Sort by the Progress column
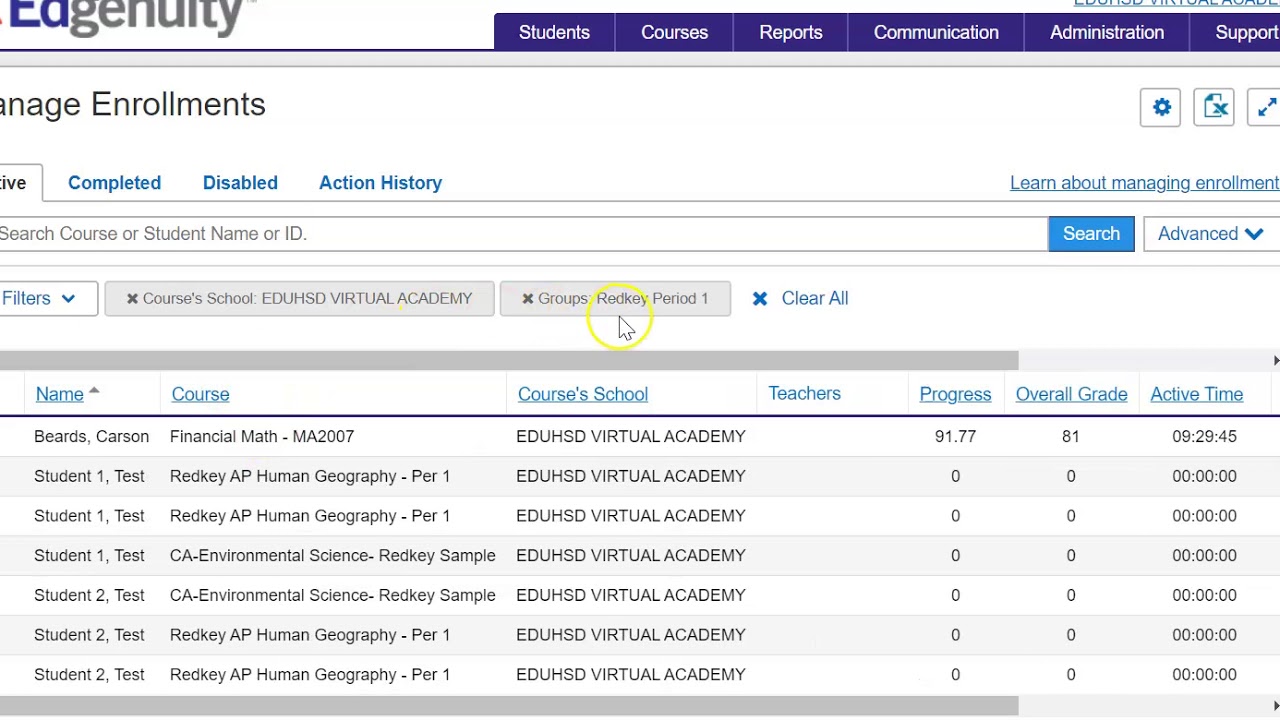 [x=955, y=394]
